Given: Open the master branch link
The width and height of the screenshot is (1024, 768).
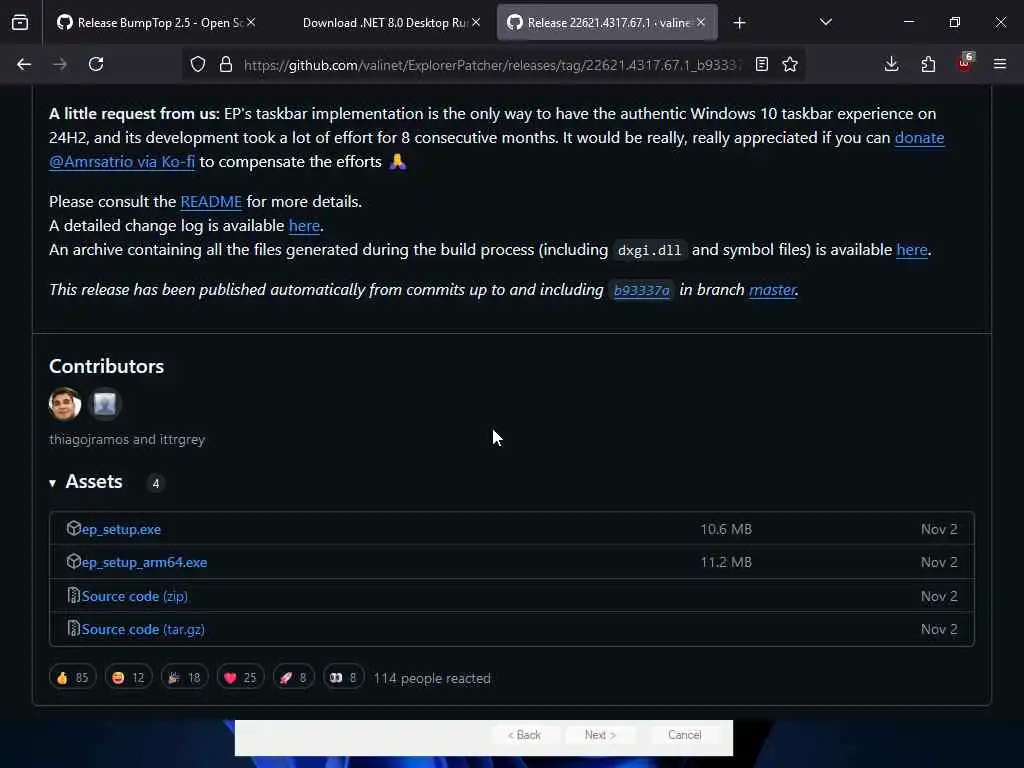Looking at the screenshot, I should click(772, 290).
